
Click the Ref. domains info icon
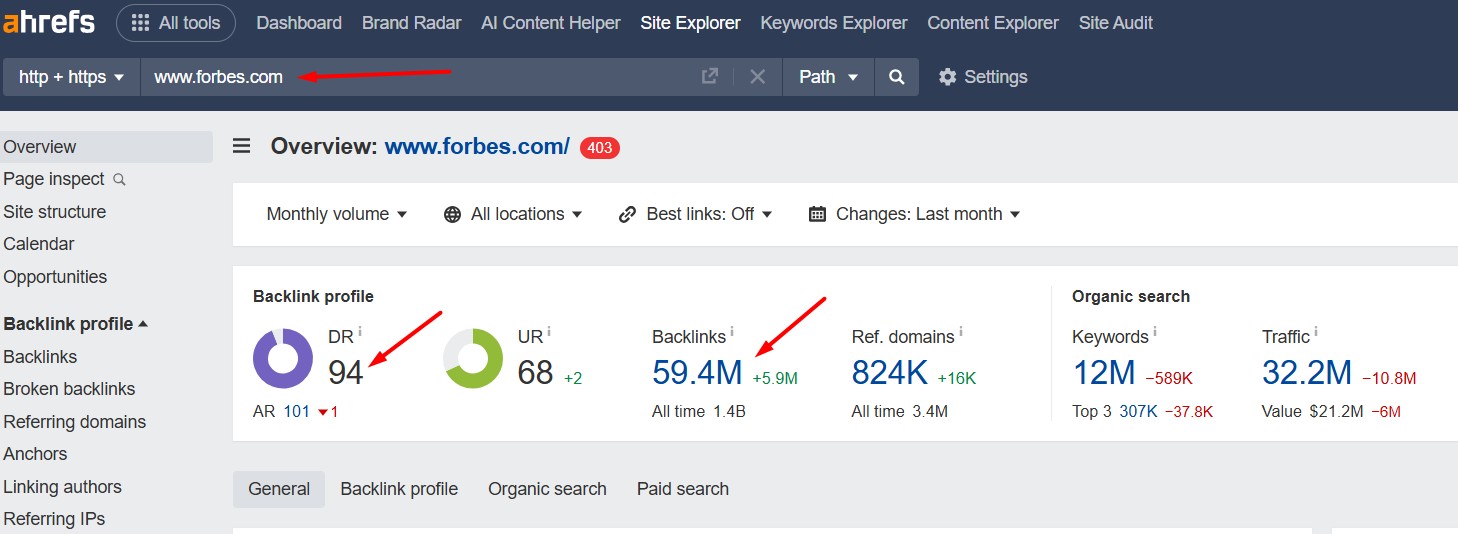tap(960, 332)
